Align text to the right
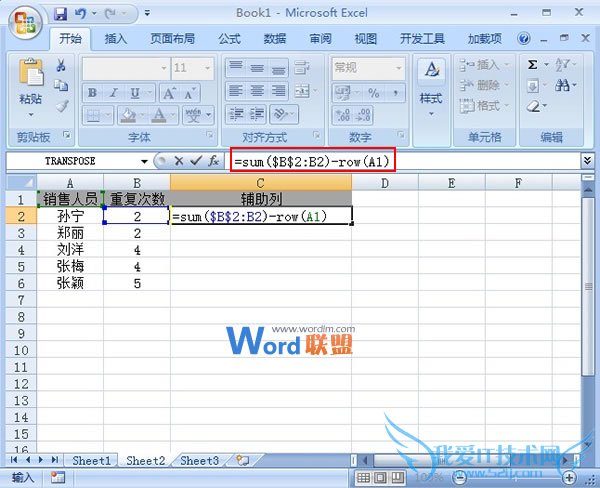Viewport: 600px width, 488px height. [x=278, y=91]
